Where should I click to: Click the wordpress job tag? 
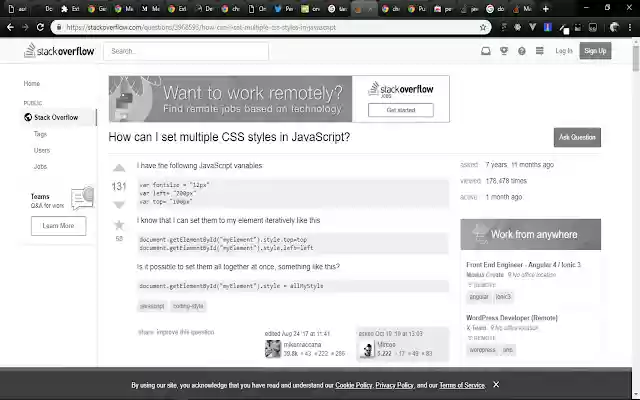pyautogui.click(x=482, y=350)
